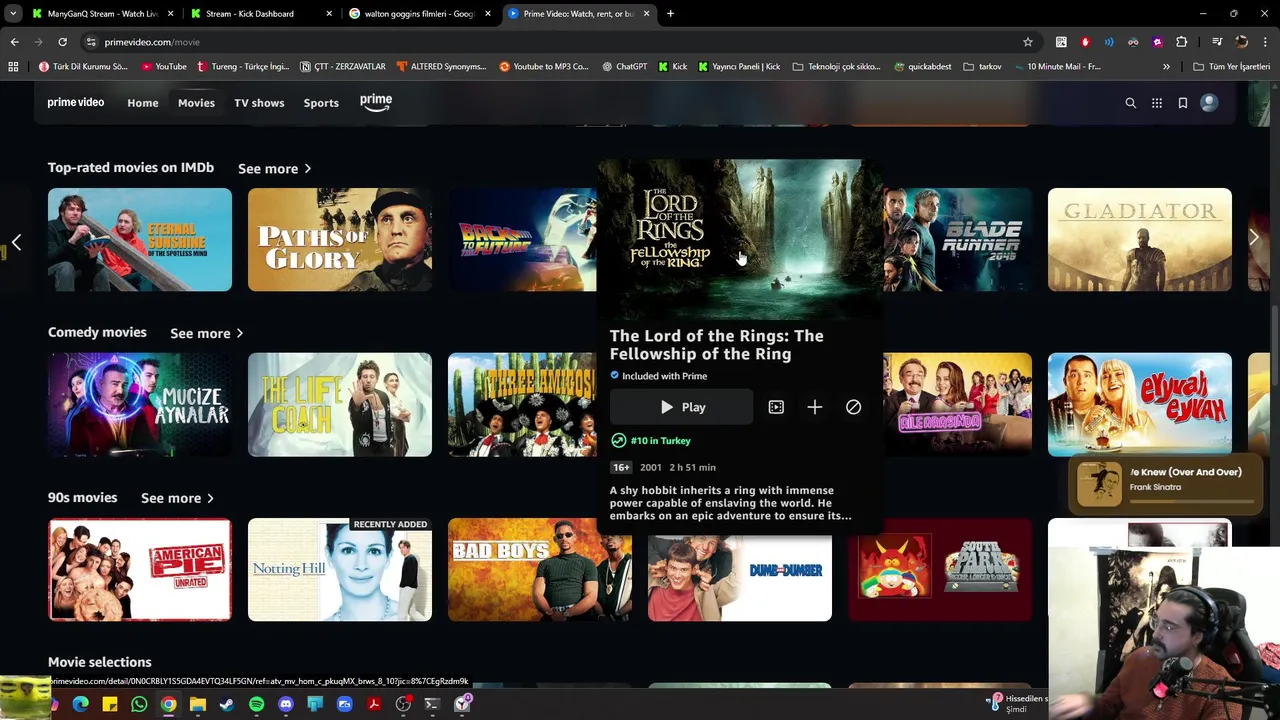This screenshot has width=1280, height=720.
Task: Open the YouTube bookmark
Action: (164, 67)
